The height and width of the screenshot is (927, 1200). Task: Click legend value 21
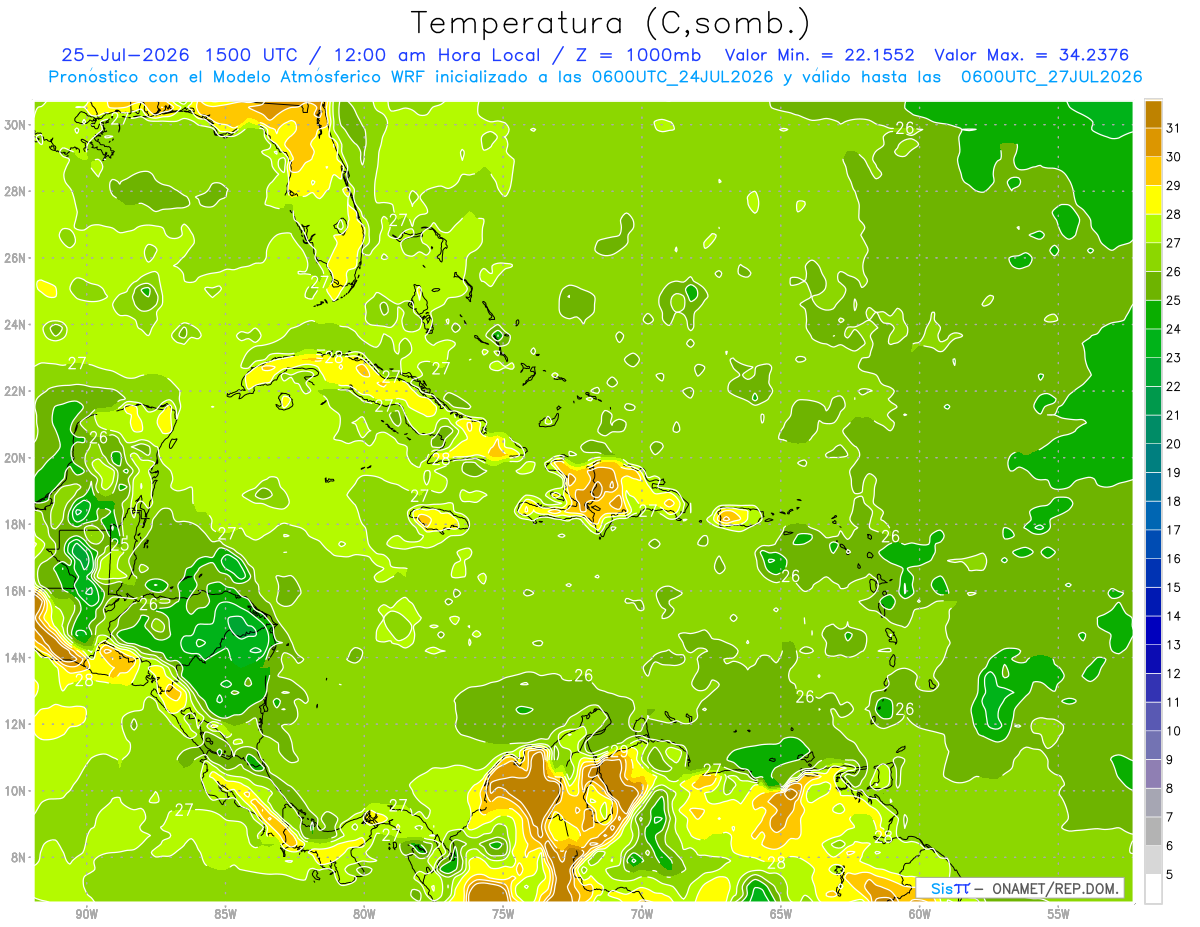[x=1174, y=415]
